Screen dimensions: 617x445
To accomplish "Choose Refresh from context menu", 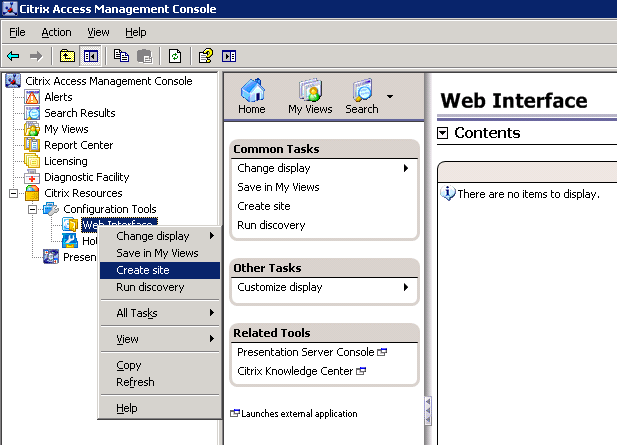I will point(160,382).
